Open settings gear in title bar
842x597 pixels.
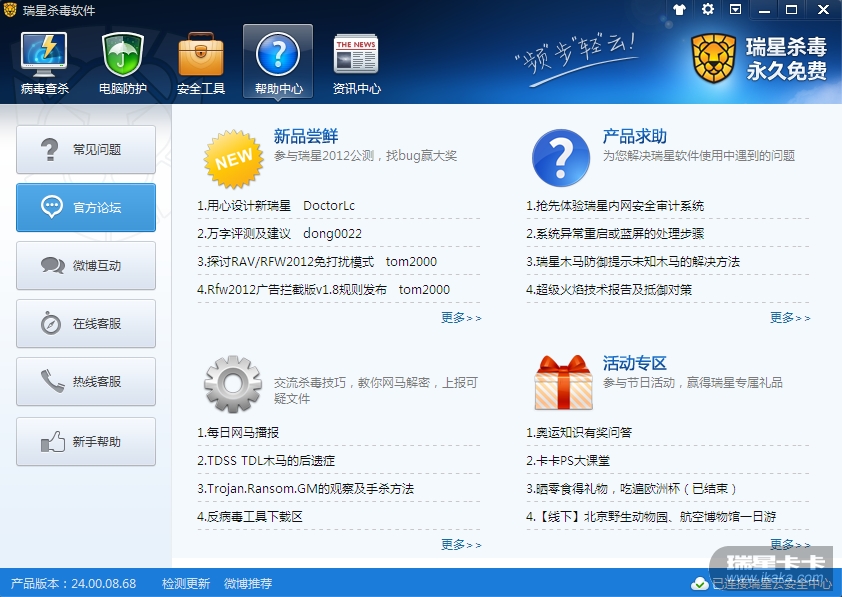708,9
